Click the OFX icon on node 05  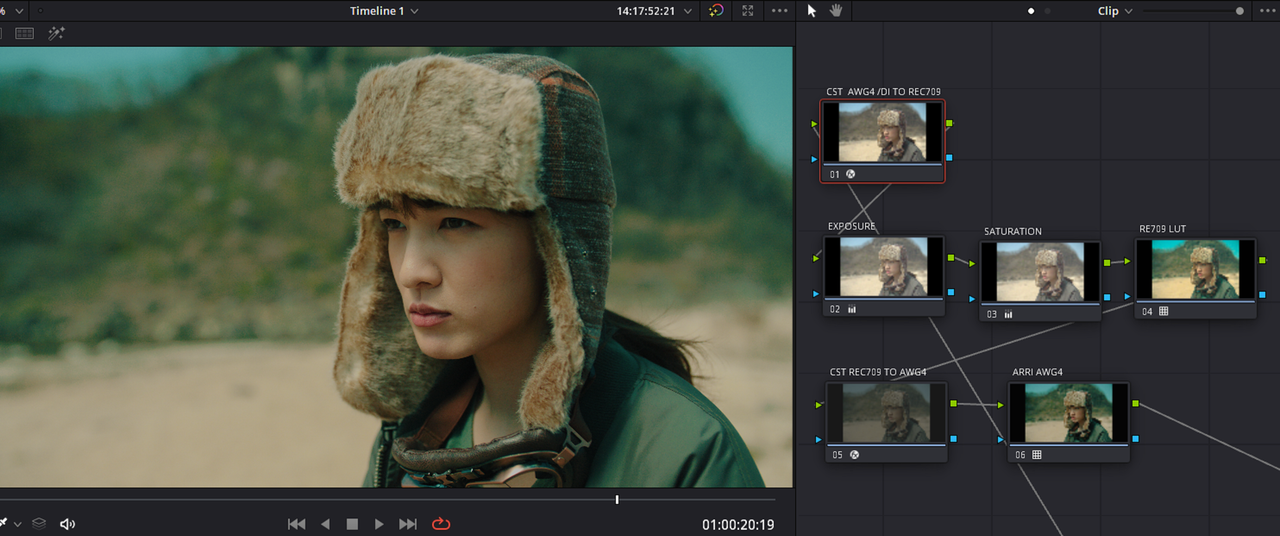[x=854, y=455]
